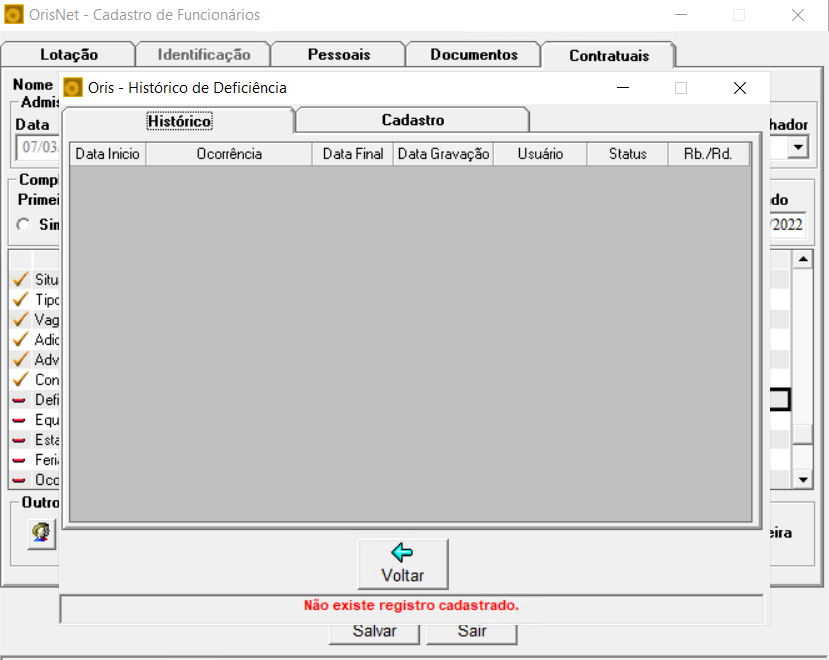Select the Histórico tab
The image size is (829, 660).
pyautogui.click(x=179, y=121)
